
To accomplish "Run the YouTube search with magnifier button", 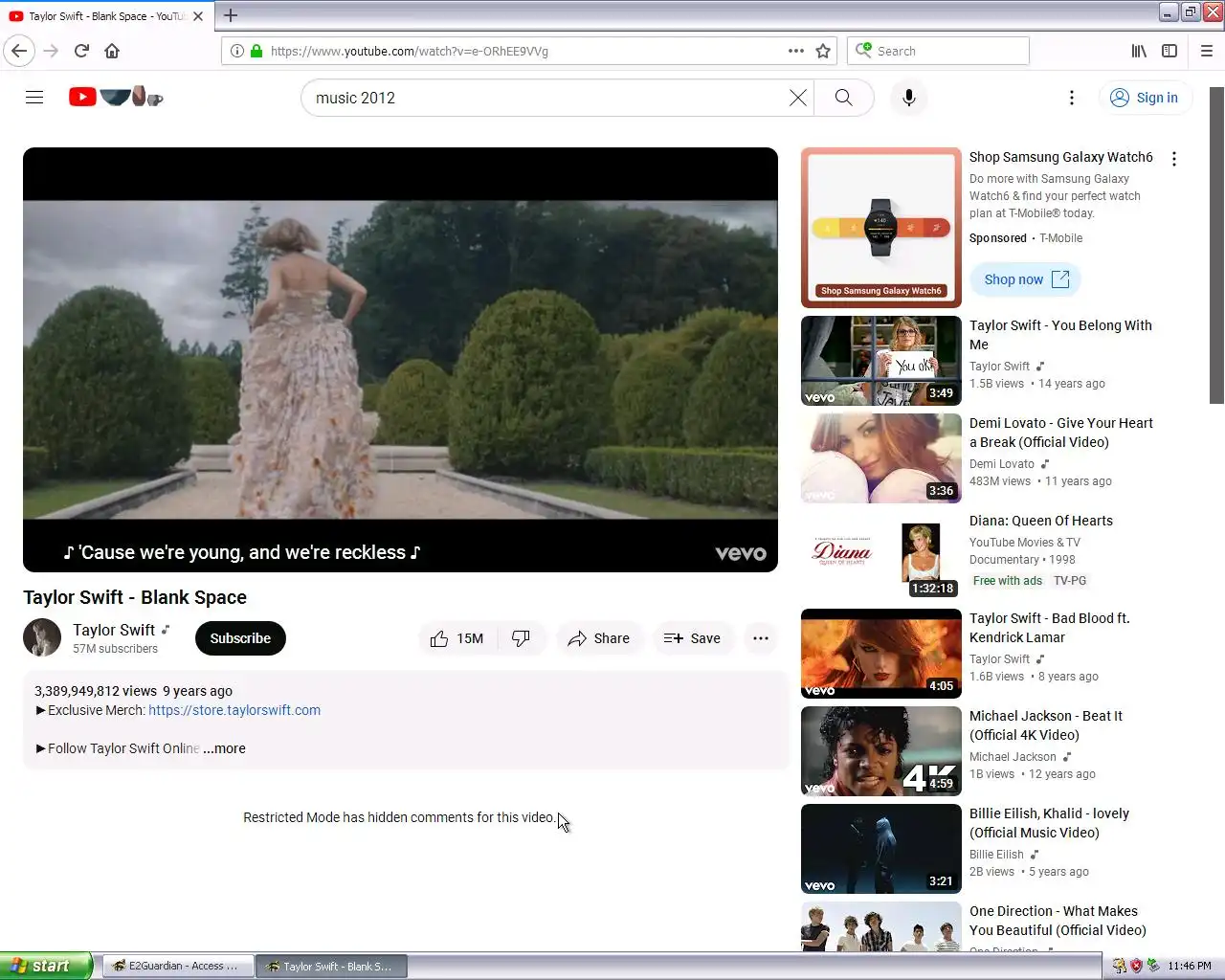I will coord(843,98).
